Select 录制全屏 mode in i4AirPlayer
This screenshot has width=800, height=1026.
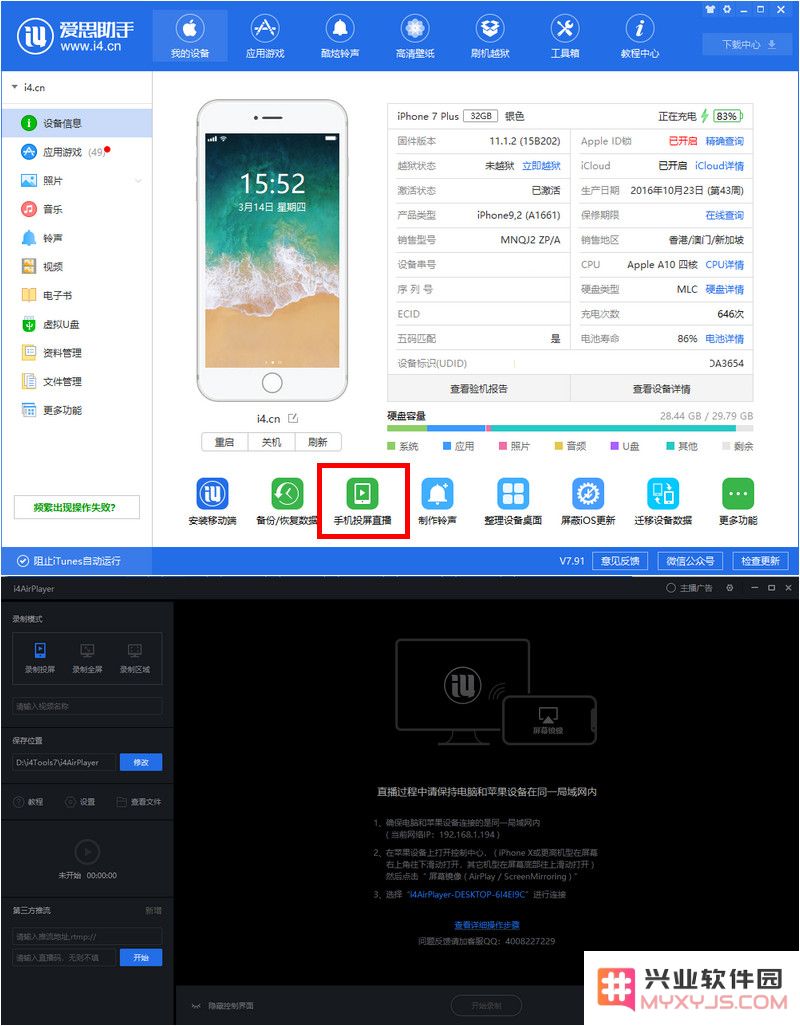coord(87,658)
